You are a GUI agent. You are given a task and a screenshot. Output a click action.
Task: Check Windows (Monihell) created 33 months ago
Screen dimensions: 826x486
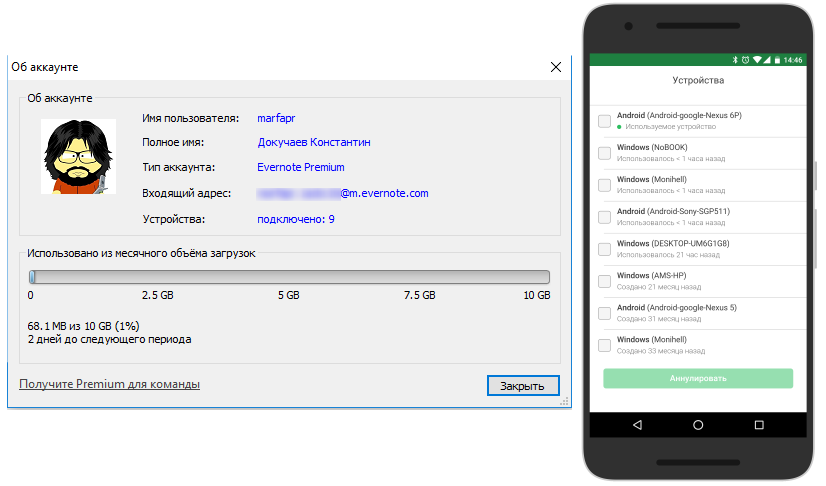click(x=604, y=346)
